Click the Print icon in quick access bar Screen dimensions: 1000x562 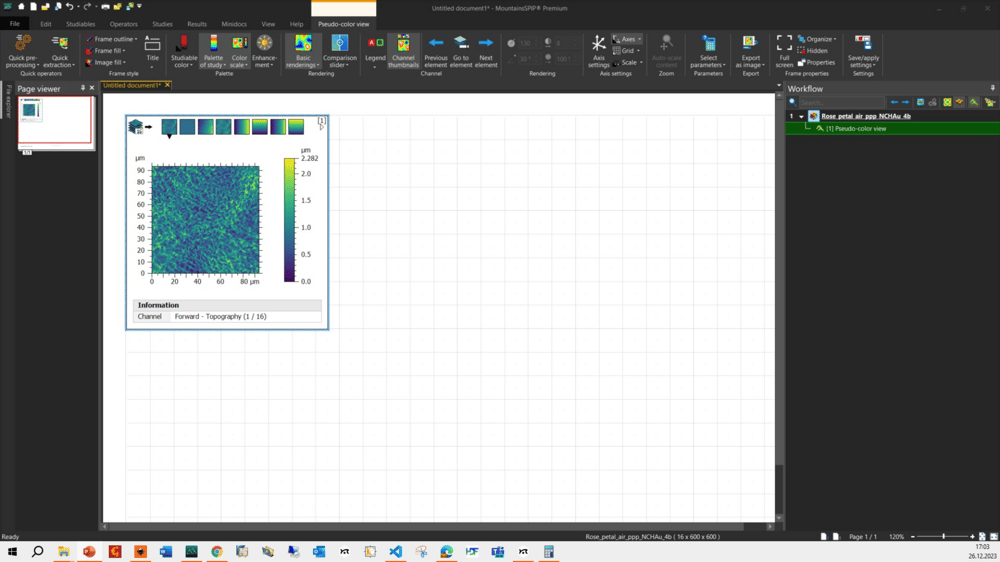click(x=105, y=6)
